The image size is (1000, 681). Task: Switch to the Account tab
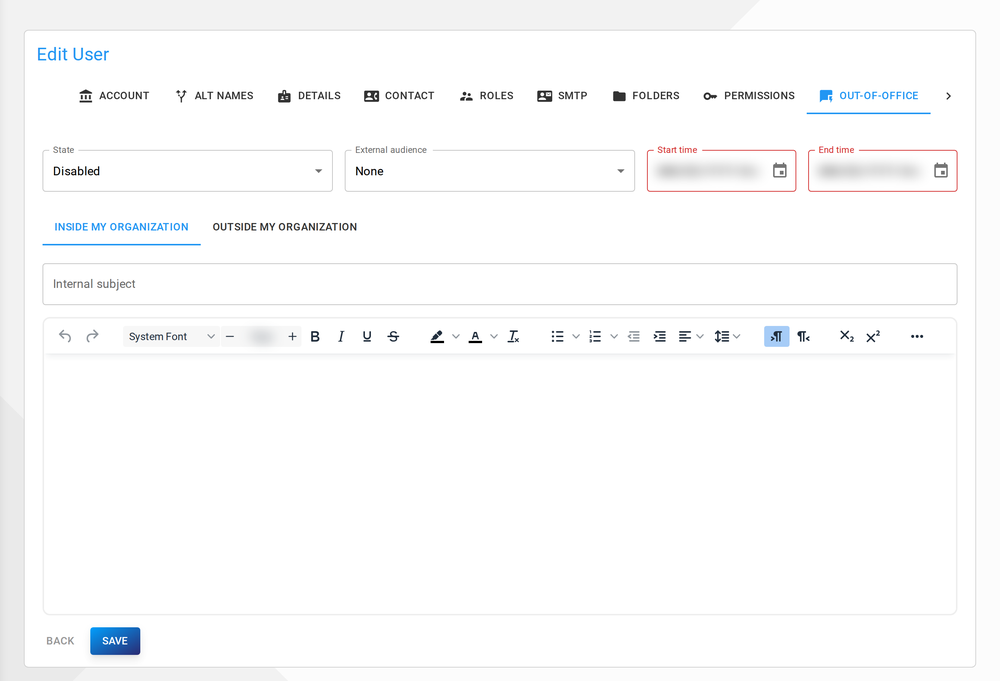click(x=114, y=96)
